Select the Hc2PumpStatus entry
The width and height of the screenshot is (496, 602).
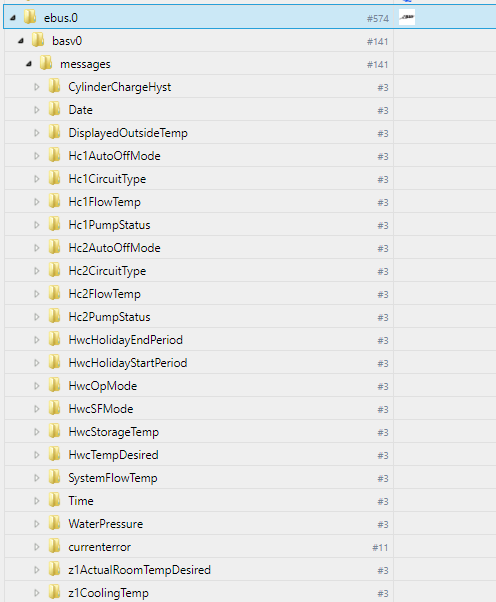[x=109, y=317]
